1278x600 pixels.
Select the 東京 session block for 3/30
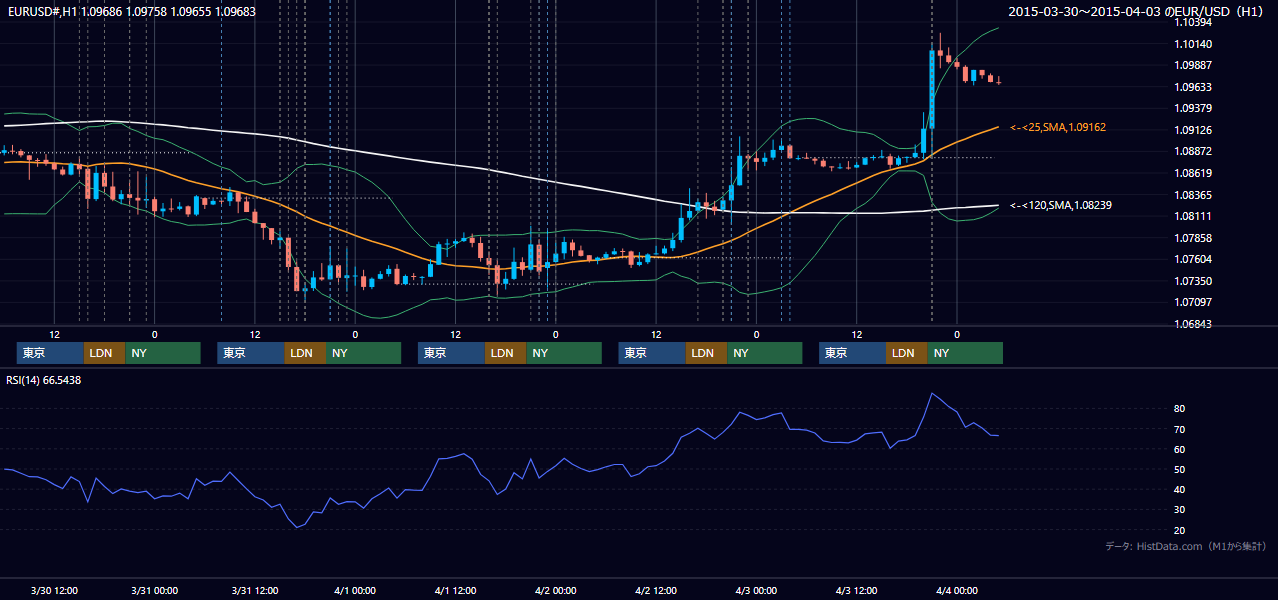click(x=50, y=353)
